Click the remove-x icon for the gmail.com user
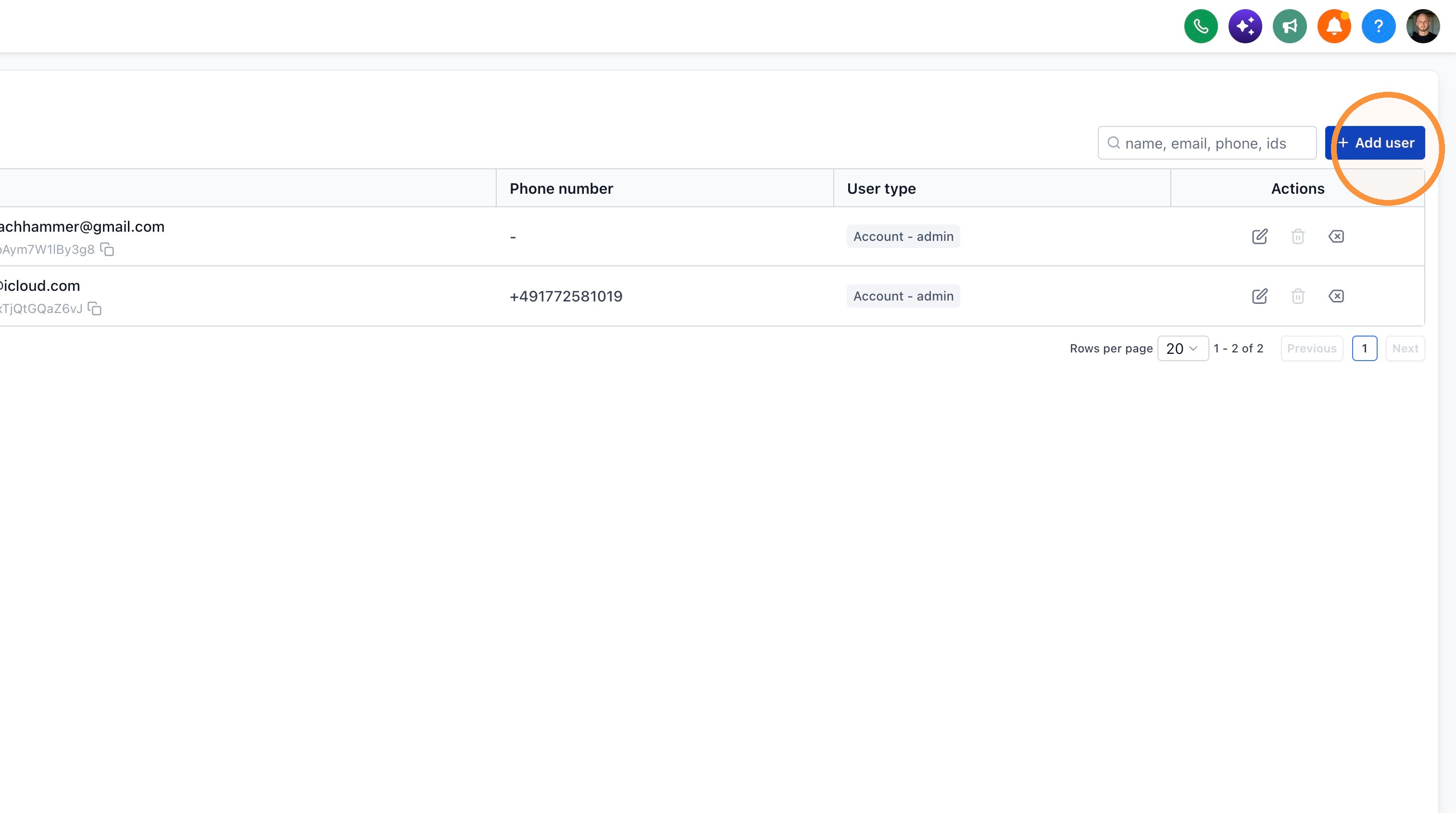Viewport: 1456px width, 813px height. [1336, 236]
